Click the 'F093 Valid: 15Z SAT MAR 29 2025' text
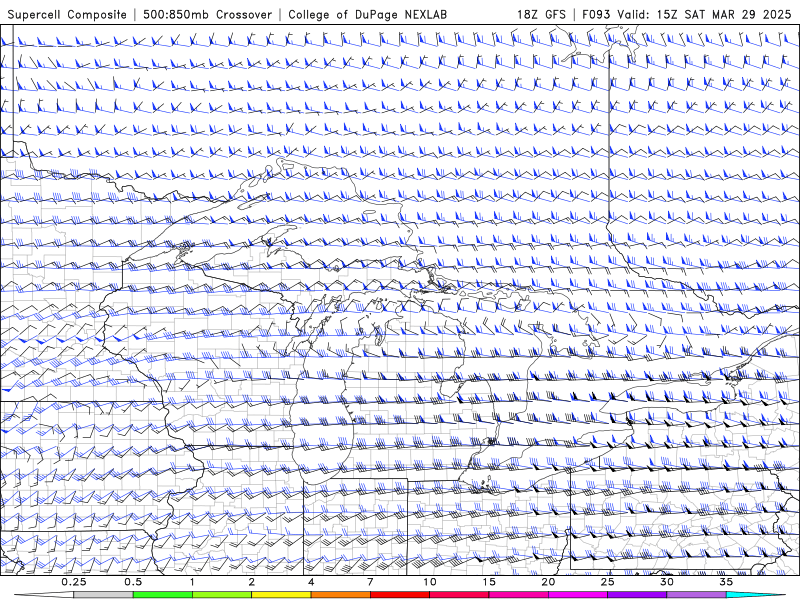This screenshot has height=600, width=800. 686,14
